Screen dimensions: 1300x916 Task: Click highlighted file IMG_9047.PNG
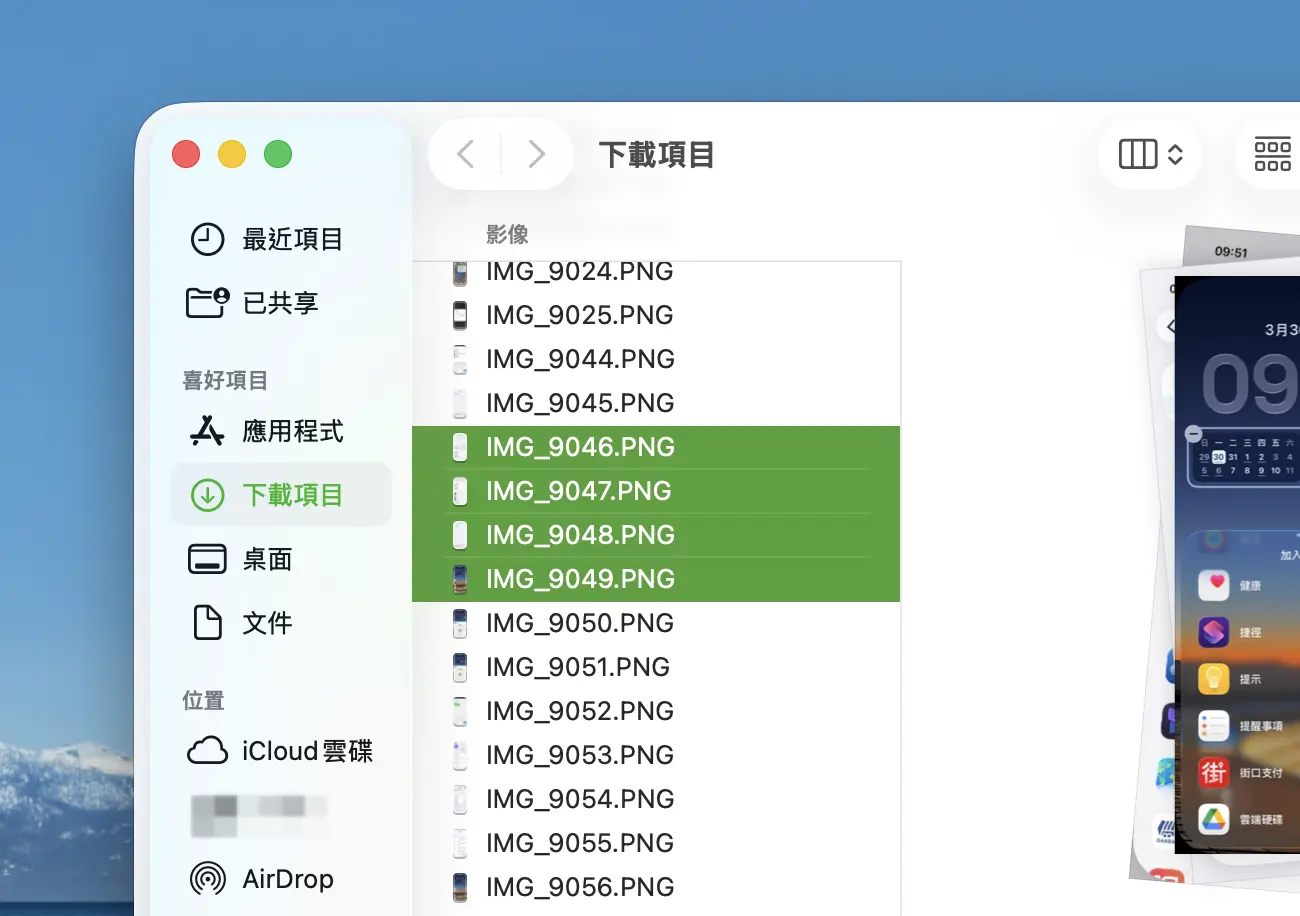coord(656,491)
